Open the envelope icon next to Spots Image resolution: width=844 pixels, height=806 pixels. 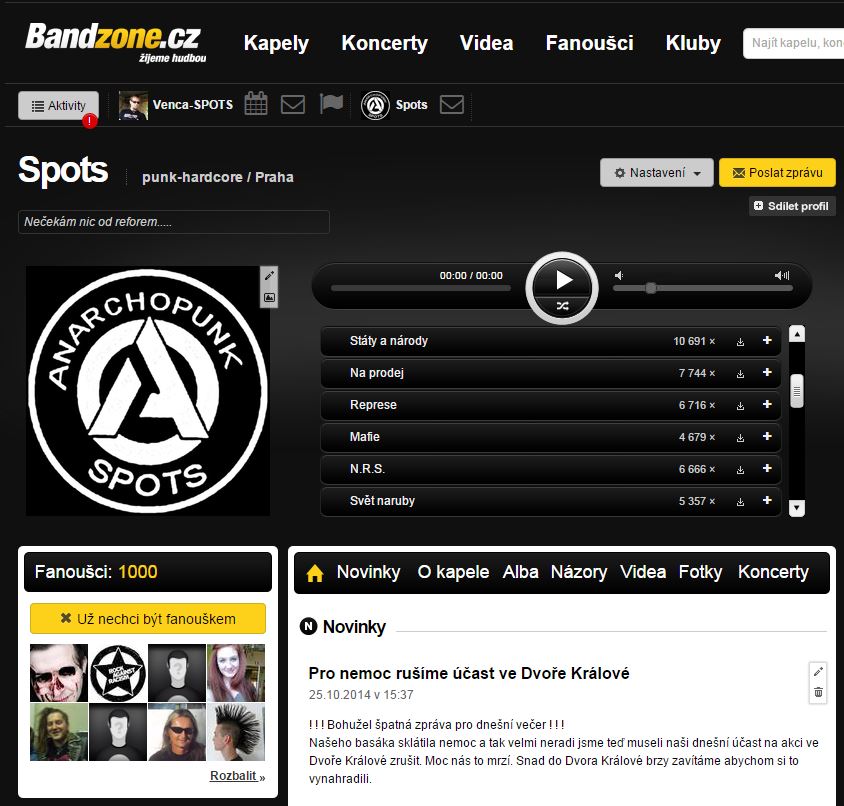pos(452,104)
